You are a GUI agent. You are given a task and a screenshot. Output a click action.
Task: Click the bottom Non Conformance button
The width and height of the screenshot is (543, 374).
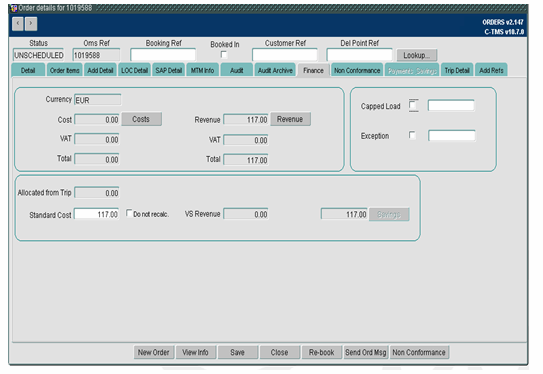coord(419,352)
